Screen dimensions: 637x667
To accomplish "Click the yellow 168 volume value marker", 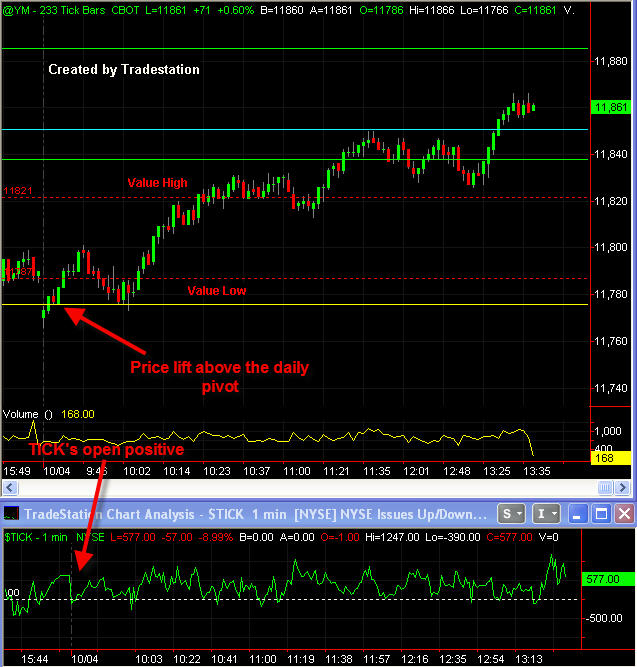I will click(x=611, y=458).
